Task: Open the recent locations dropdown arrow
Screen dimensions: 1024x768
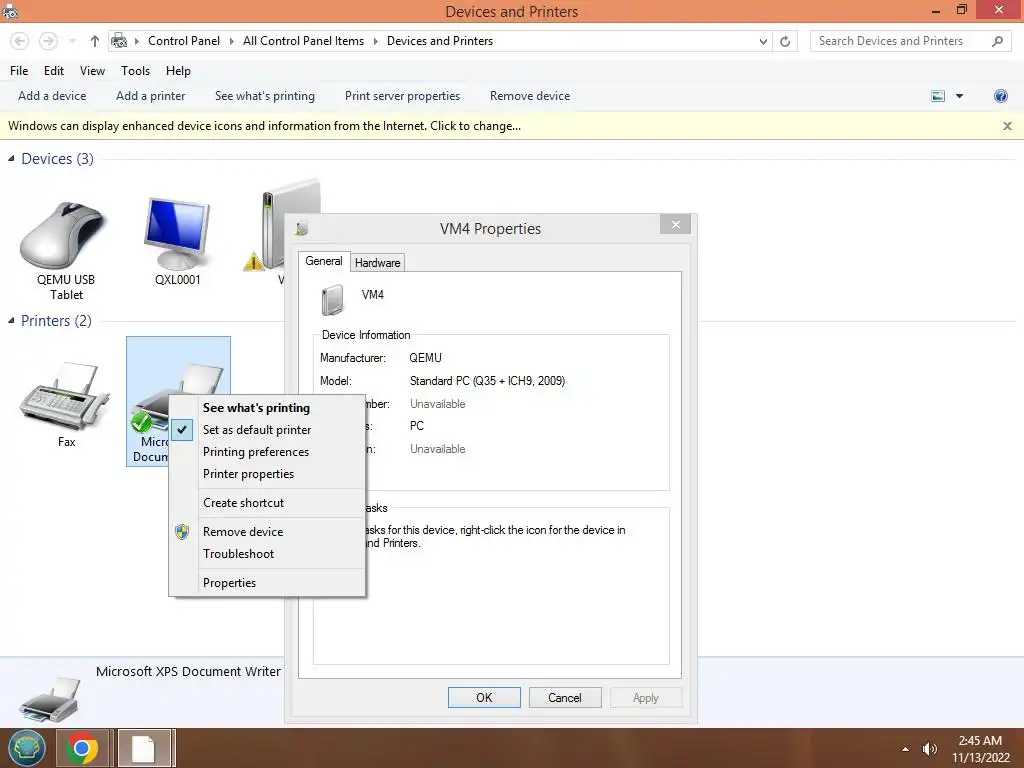Action: pos(72,41)
